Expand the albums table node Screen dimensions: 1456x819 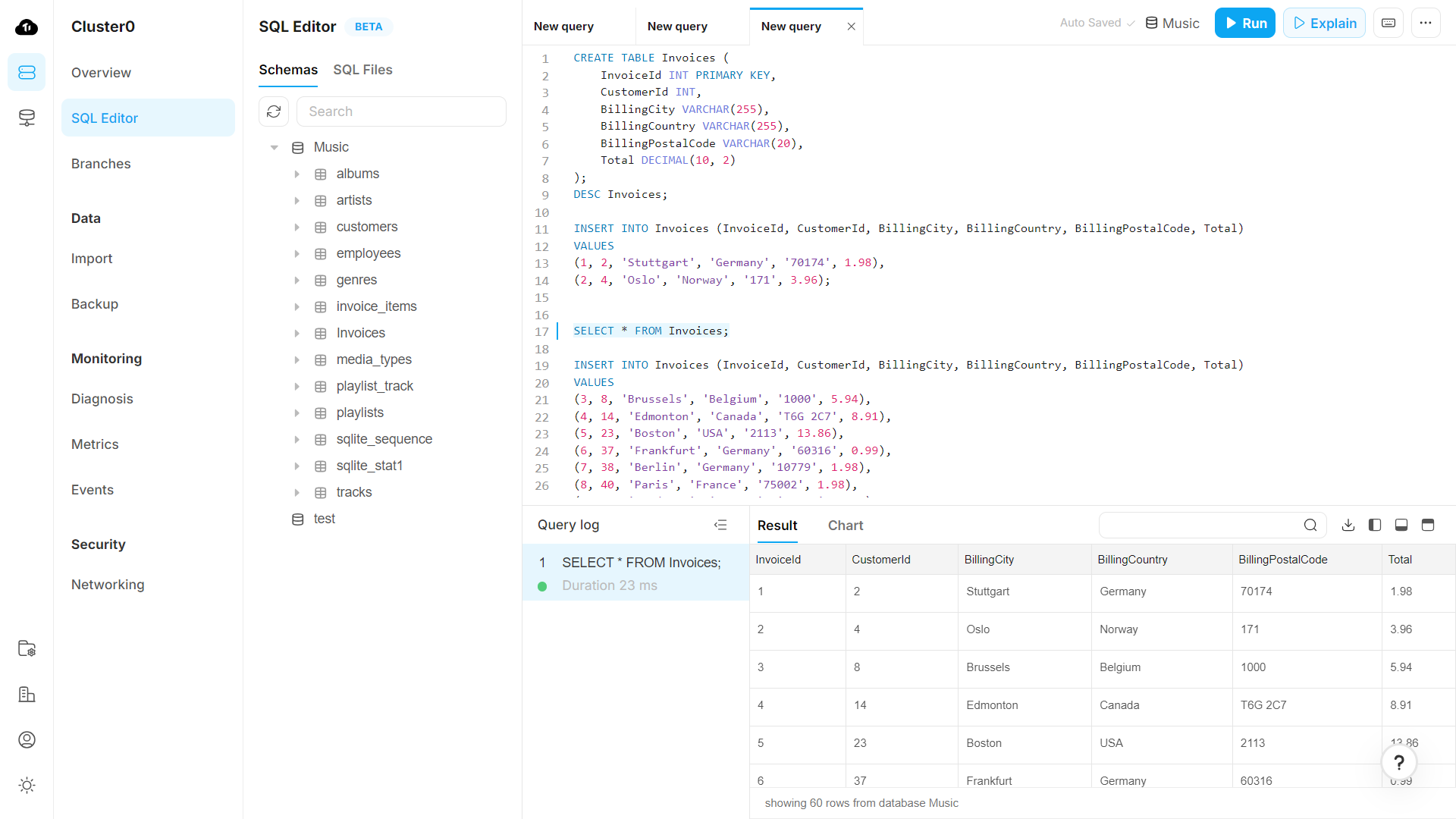297,174
